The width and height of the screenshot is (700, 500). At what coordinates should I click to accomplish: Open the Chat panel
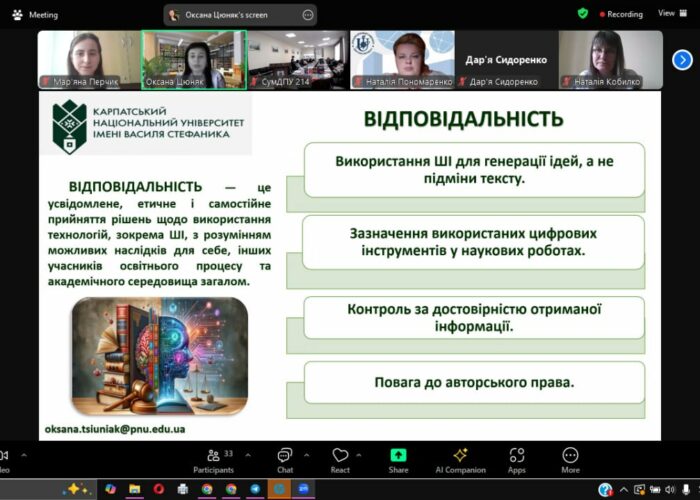pyautogui.click(x=285, y=458)
